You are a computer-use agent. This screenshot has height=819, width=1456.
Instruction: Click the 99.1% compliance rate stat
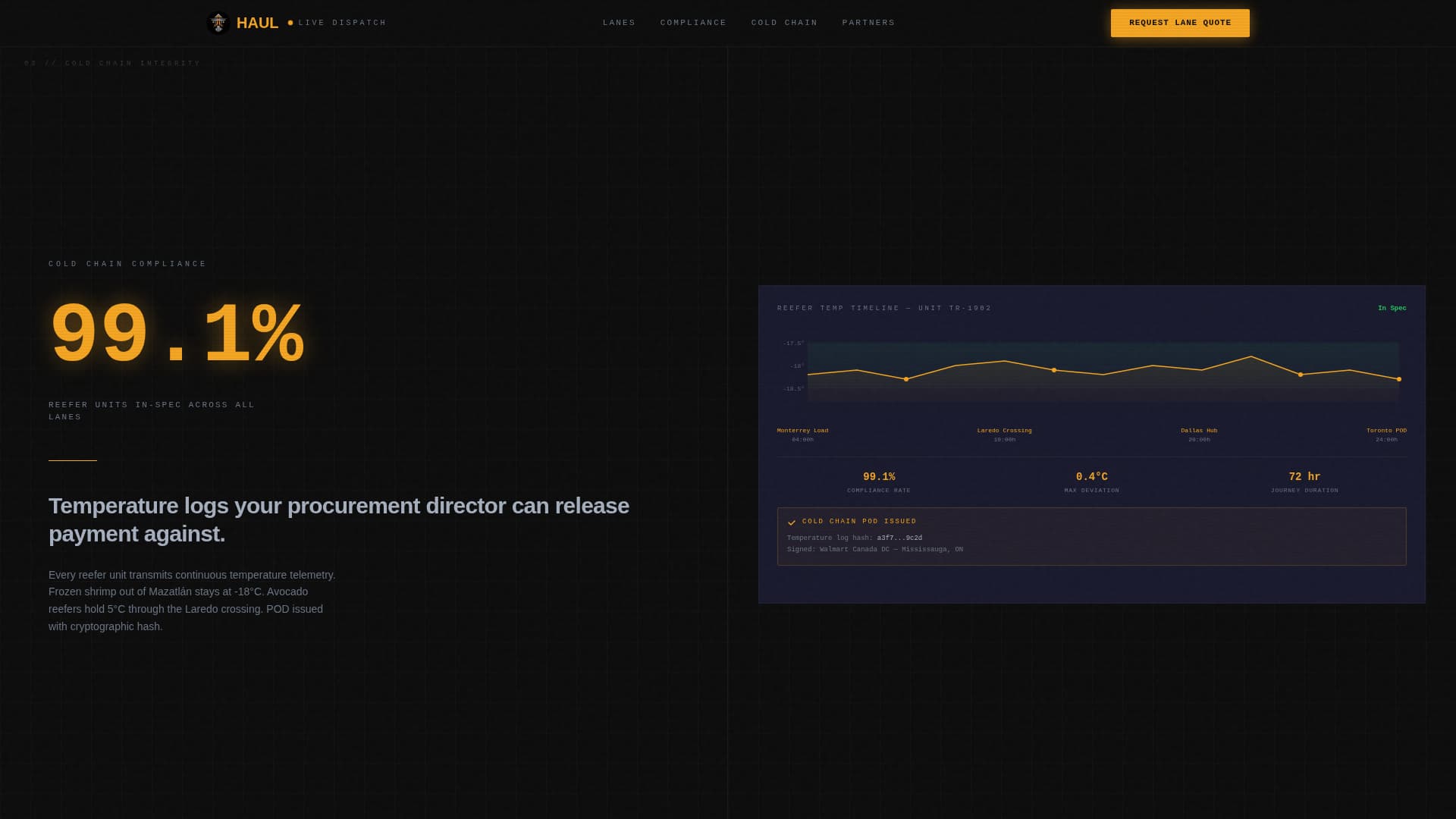tap(879, 482)
